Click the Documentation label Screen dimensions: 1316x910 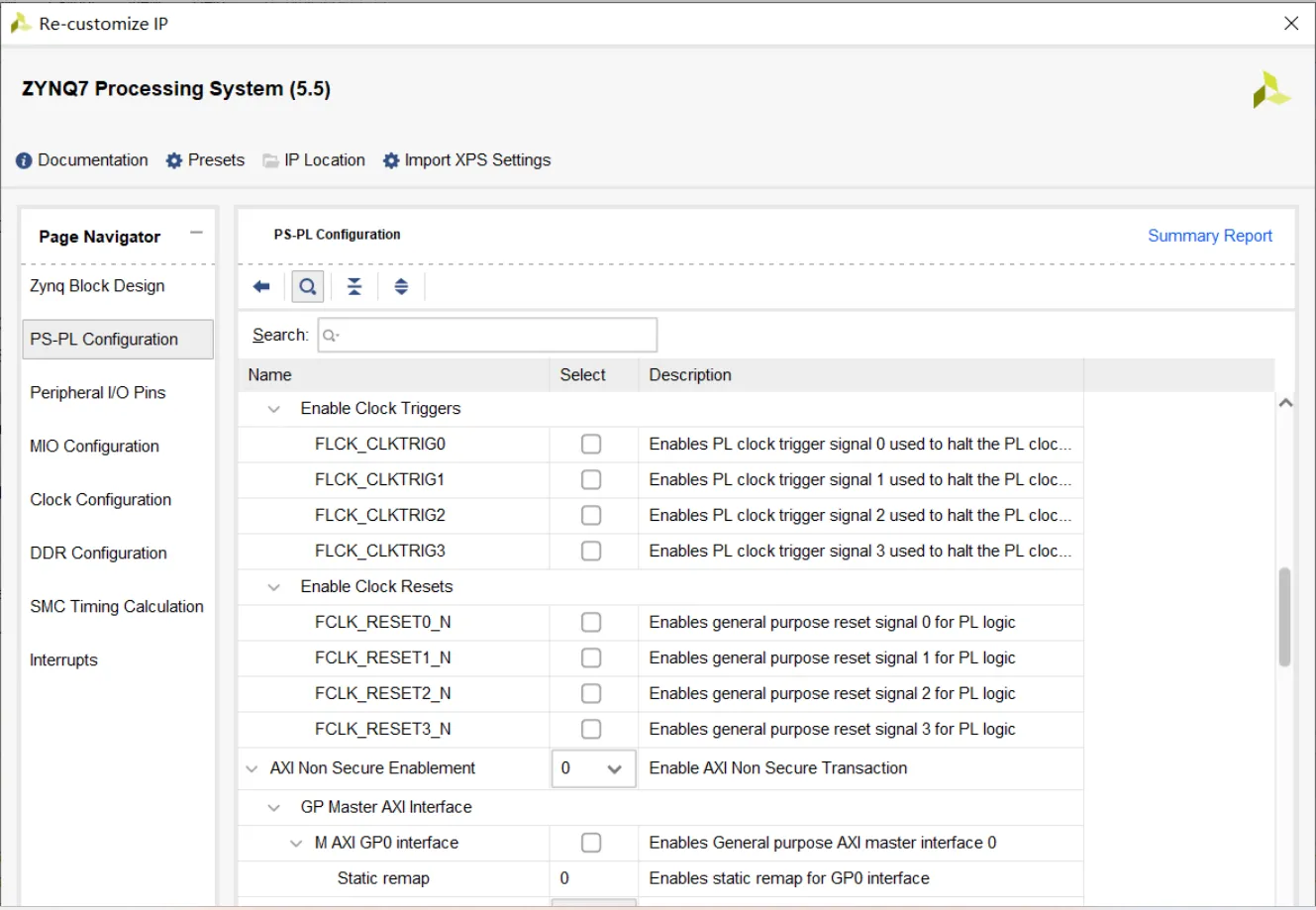tap(93, 160)
